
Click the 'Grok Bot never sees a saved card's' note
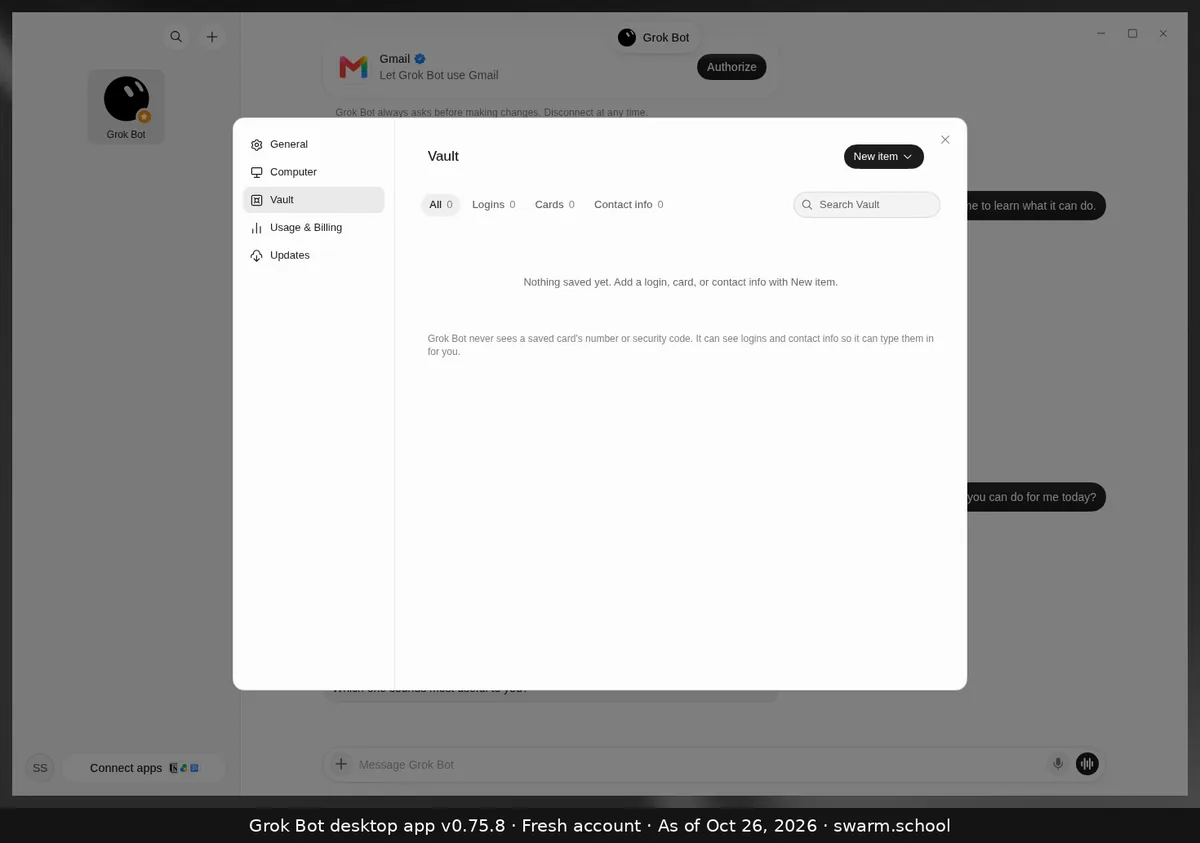coord(680,345)
